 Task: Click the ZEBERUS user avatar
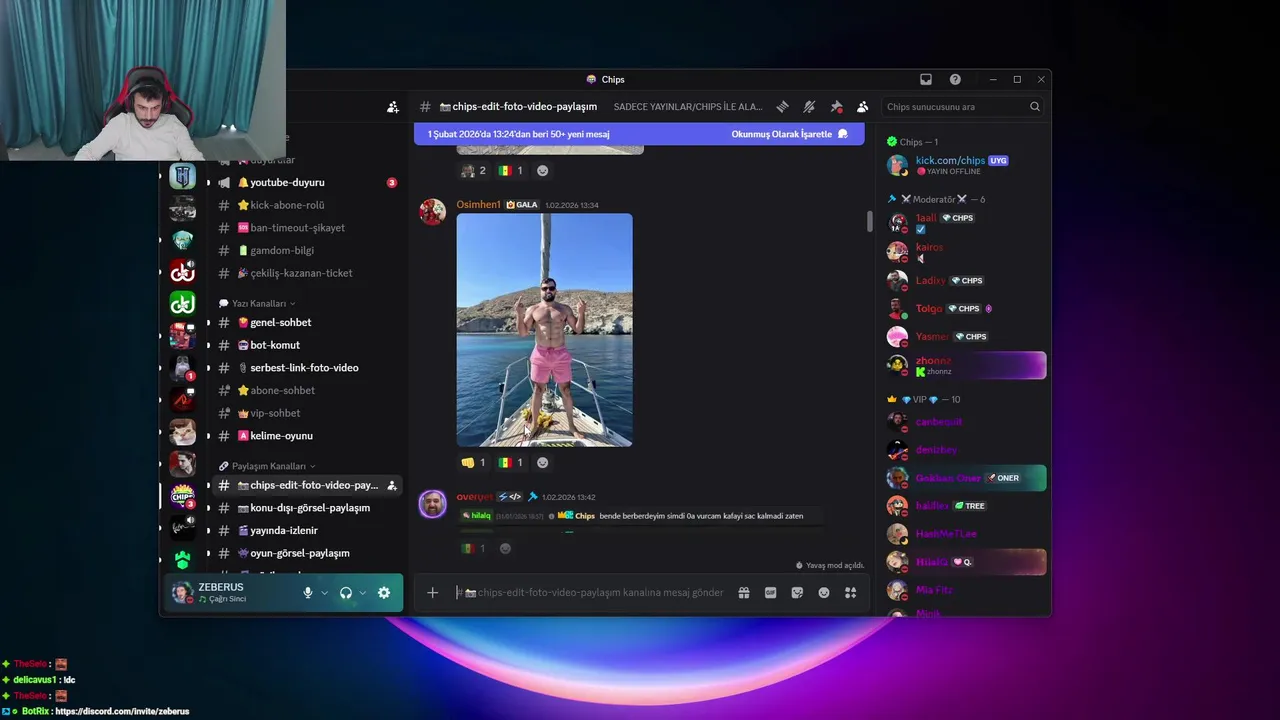[x=182, y=593]
